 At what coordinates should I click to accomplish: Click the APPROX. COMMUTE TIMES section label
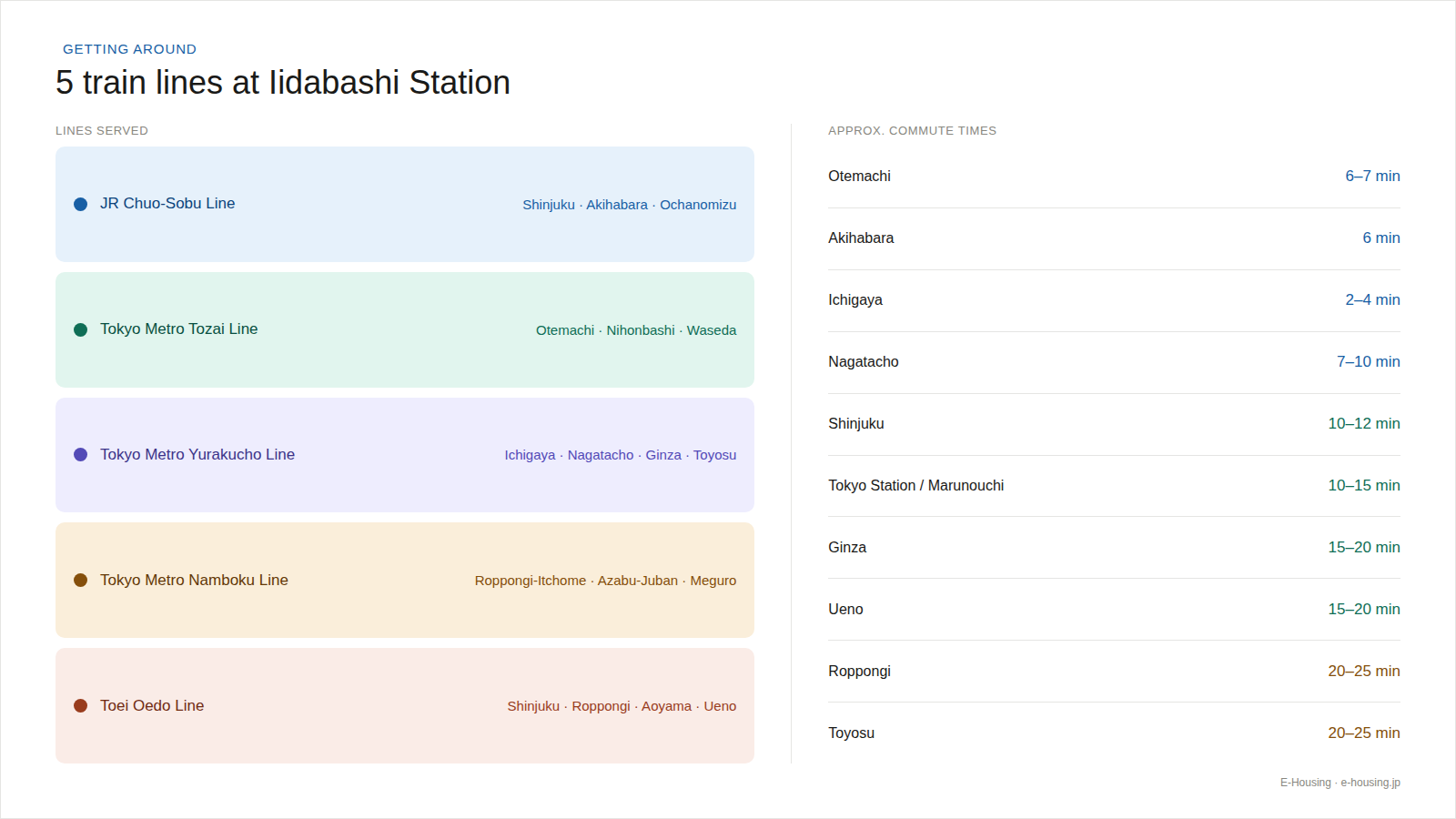pyautogui.click(x=912, y=131)
